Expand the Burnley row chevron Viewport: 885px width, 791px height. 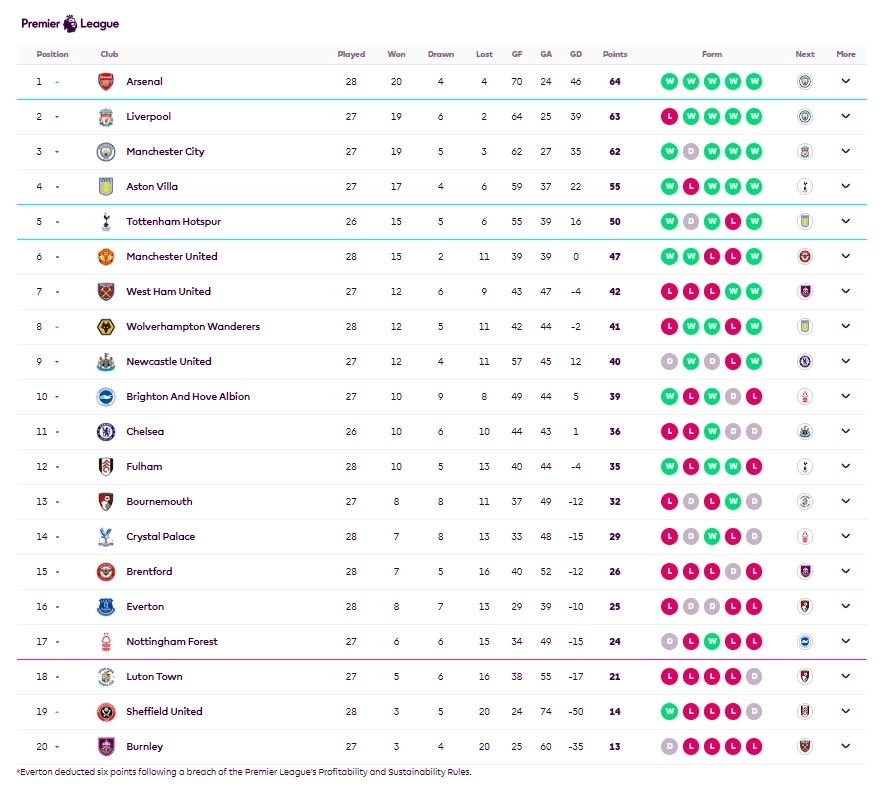click(846, 747)
